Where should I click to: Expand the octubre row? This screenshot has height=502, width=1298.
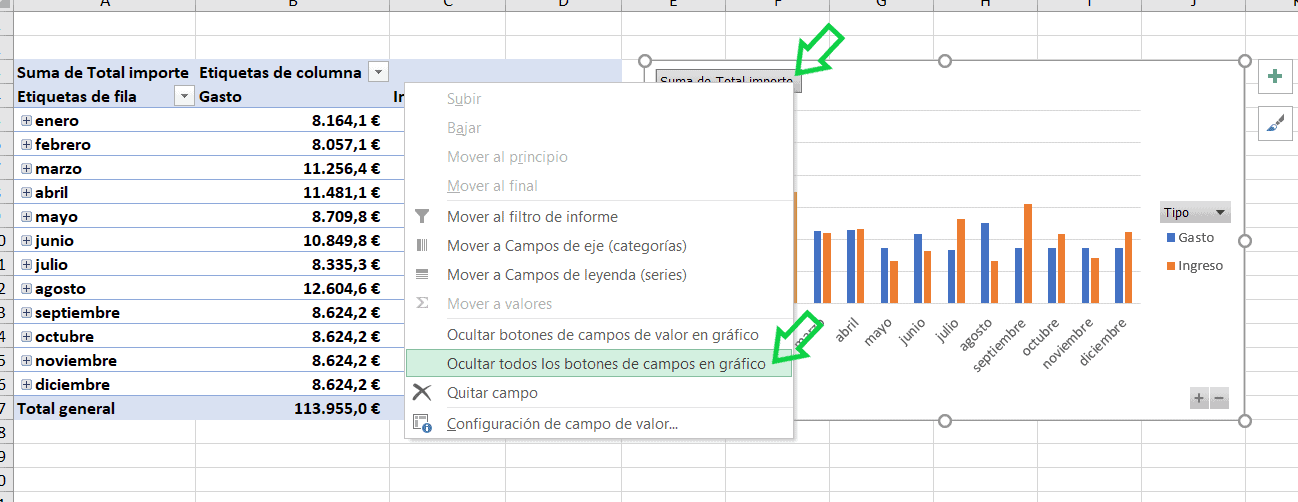click(x=26, y=336)
